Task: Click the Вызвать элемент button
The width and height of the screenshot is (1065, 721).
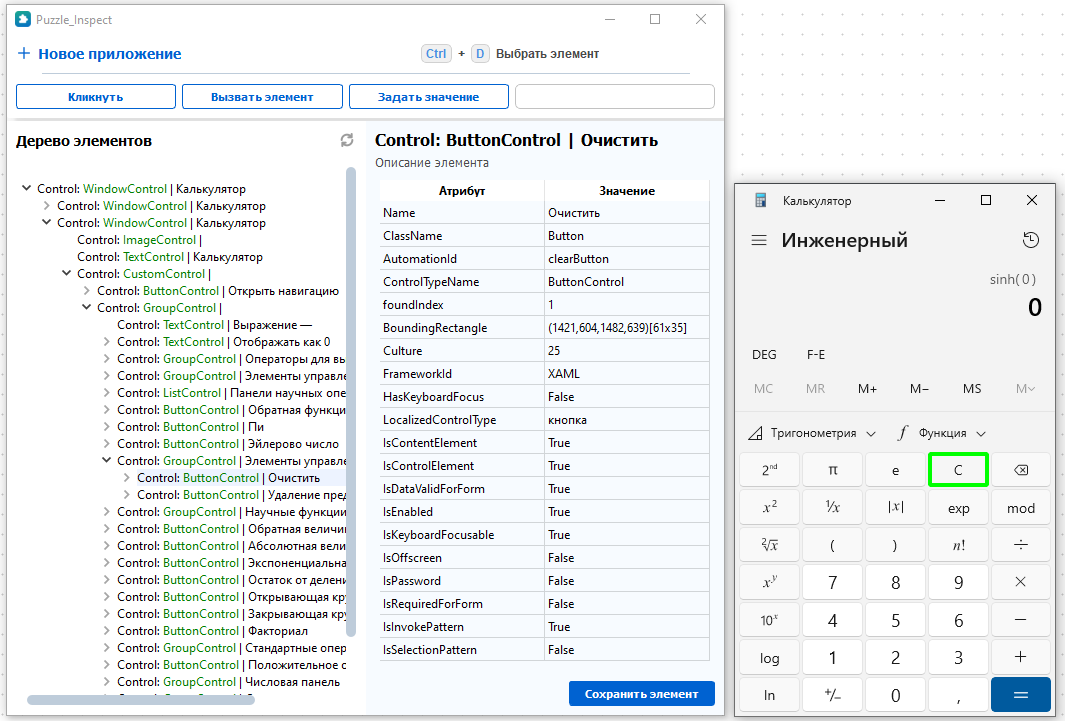Action: click(262, 96)
